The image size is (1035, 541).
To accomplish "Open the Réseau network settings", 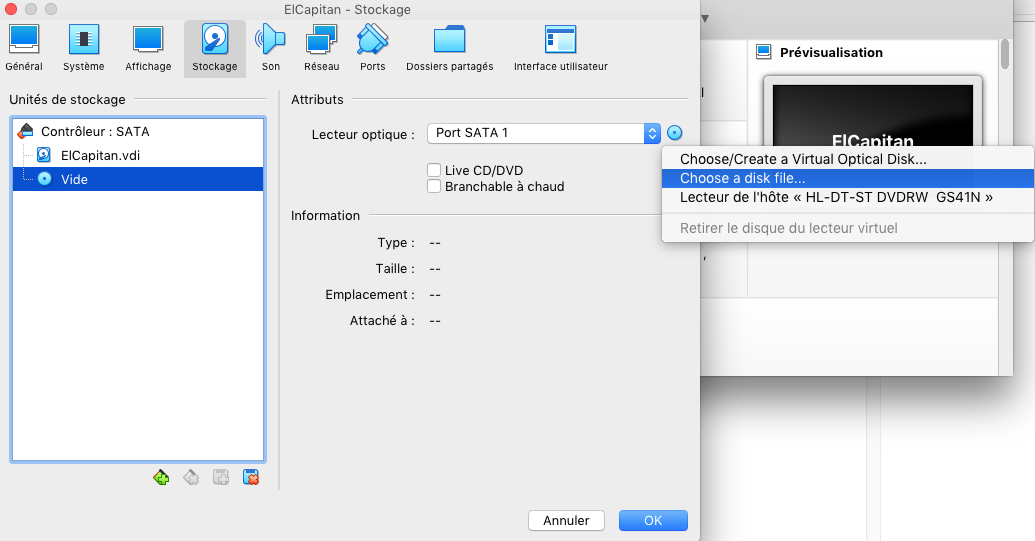I will pyautogui.click(x=321, y=48).
